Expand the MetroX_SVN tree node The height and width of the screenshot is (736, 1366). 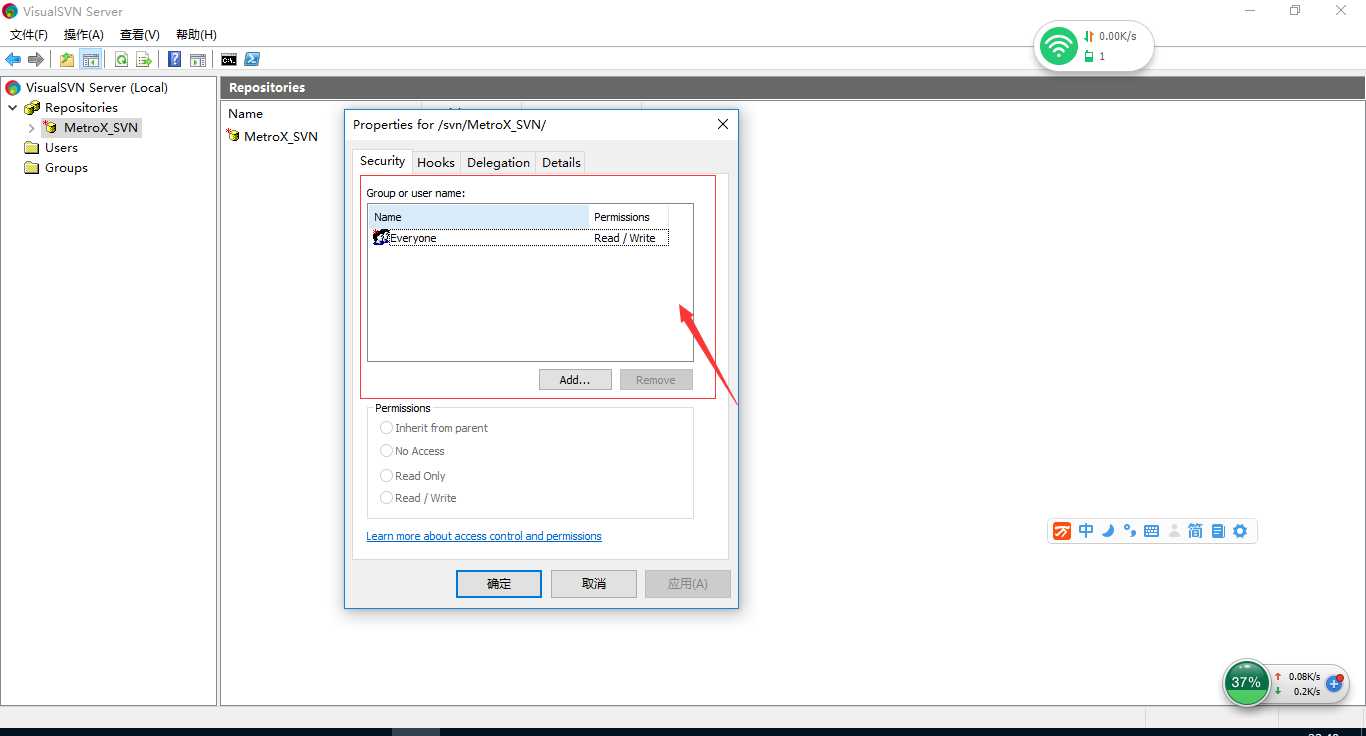(31, 128)
